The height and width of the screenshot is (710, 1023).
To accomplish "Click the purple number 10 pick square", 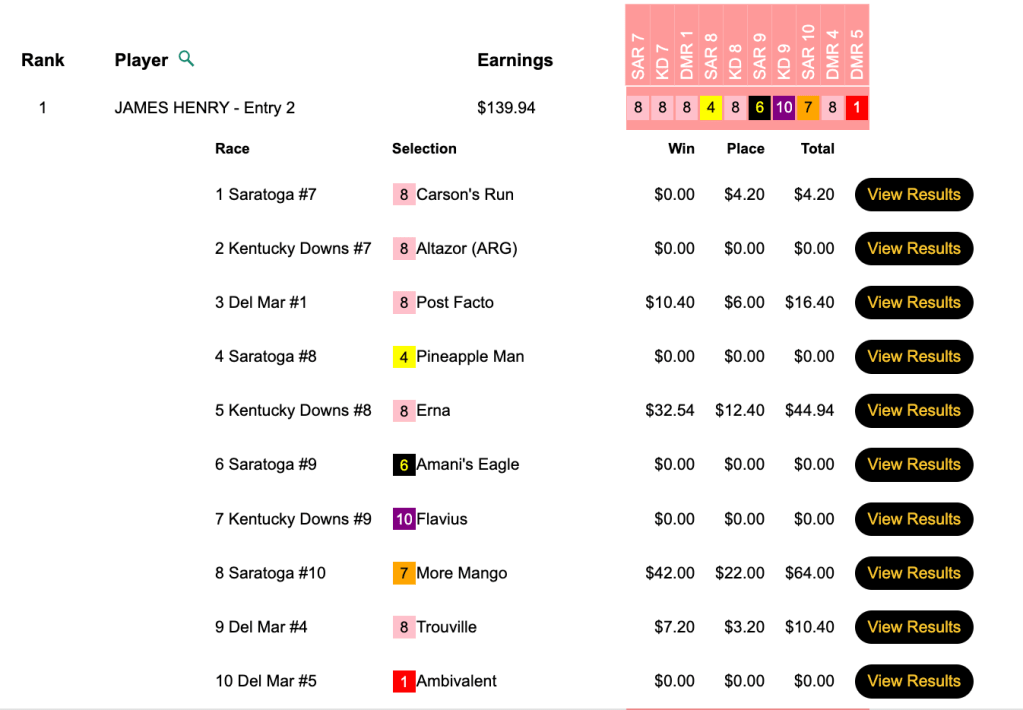I will click(x=784, y=108).
